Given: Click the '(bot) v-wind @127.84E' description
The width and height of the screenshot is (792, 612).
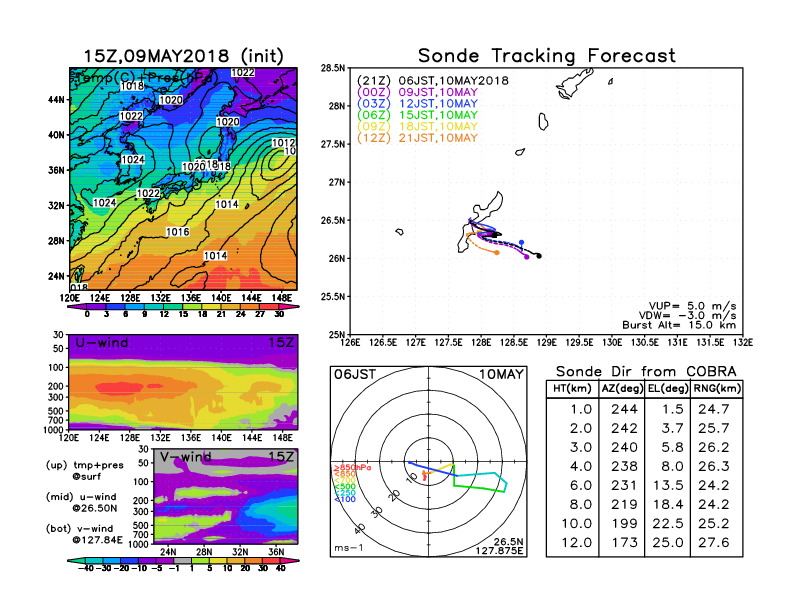Looking at the screenshot, I should (x=84, y=534).
